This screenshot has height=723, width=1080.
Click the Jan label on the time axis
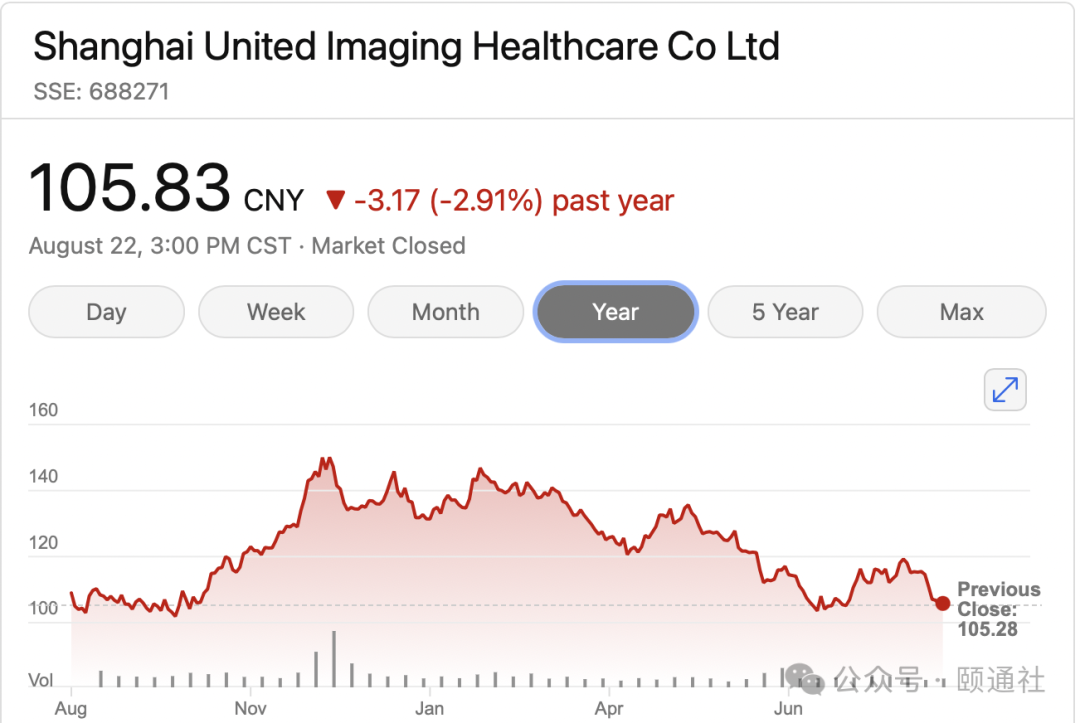[430, 708]
